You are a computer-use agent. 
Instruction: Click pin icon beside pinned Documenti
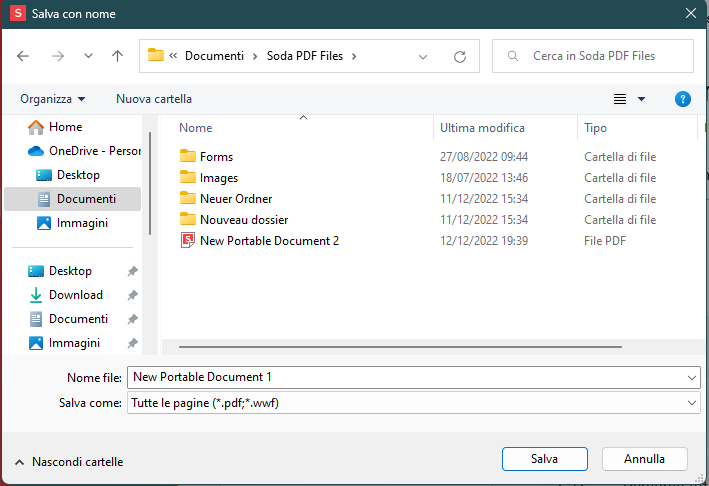132,319
